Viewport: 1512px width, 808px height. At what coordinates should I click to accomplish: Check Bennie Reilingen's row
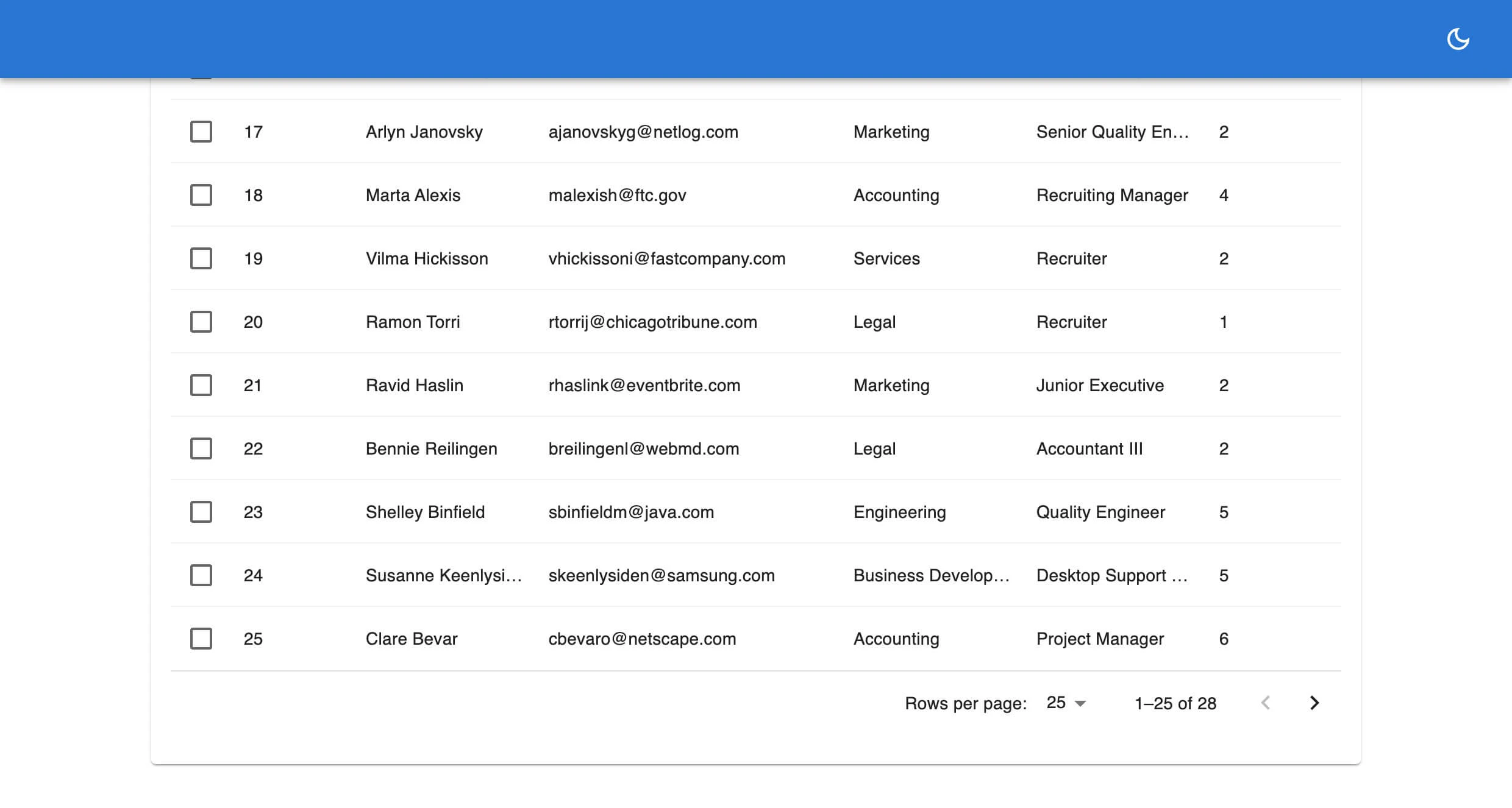201,448
